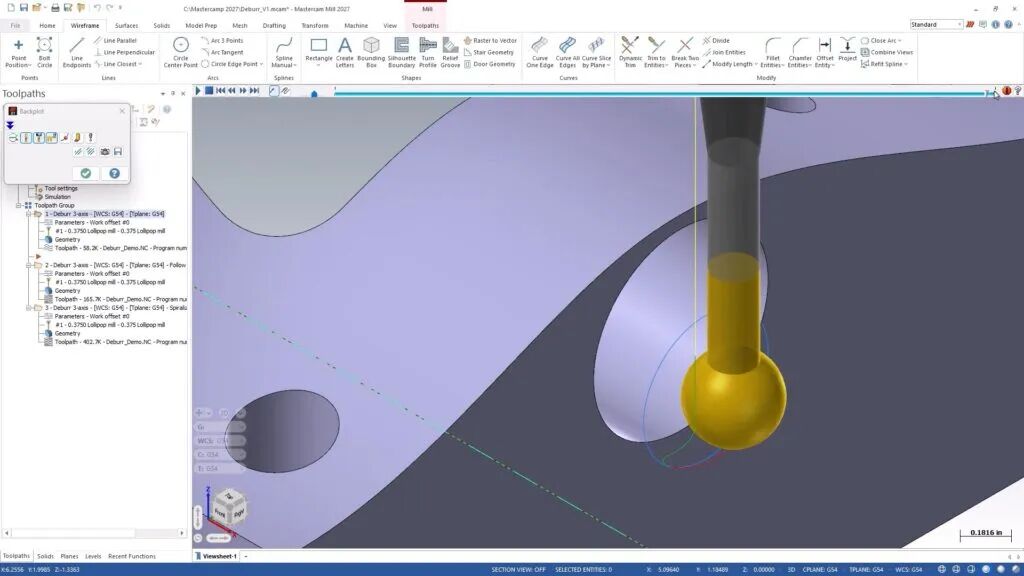Open Backplot help with question mark
Viewport: 1024px width, 576px height.
(114, 173)
